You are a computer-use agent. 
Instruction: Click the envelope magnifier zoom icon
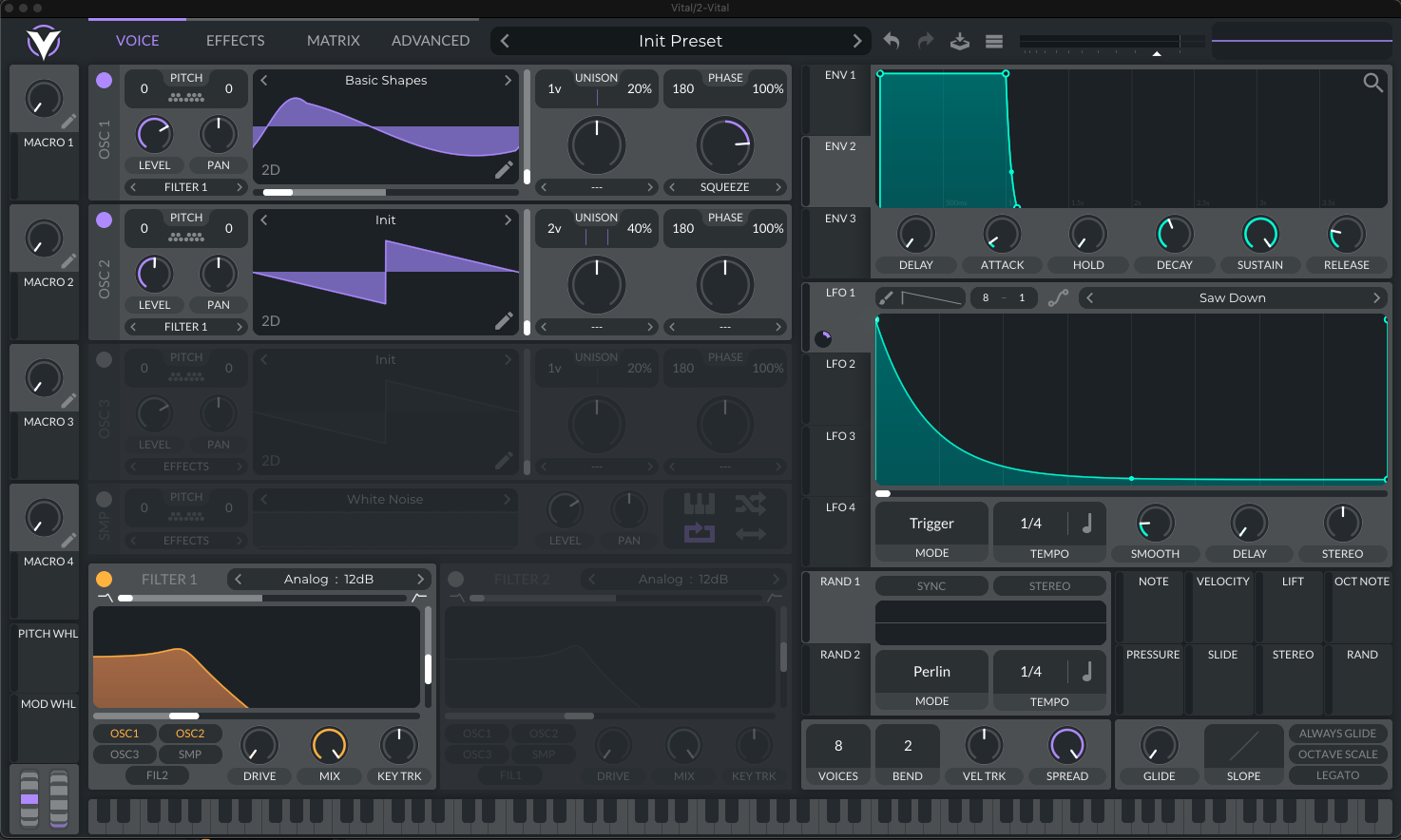click(x=1372, y=83)
